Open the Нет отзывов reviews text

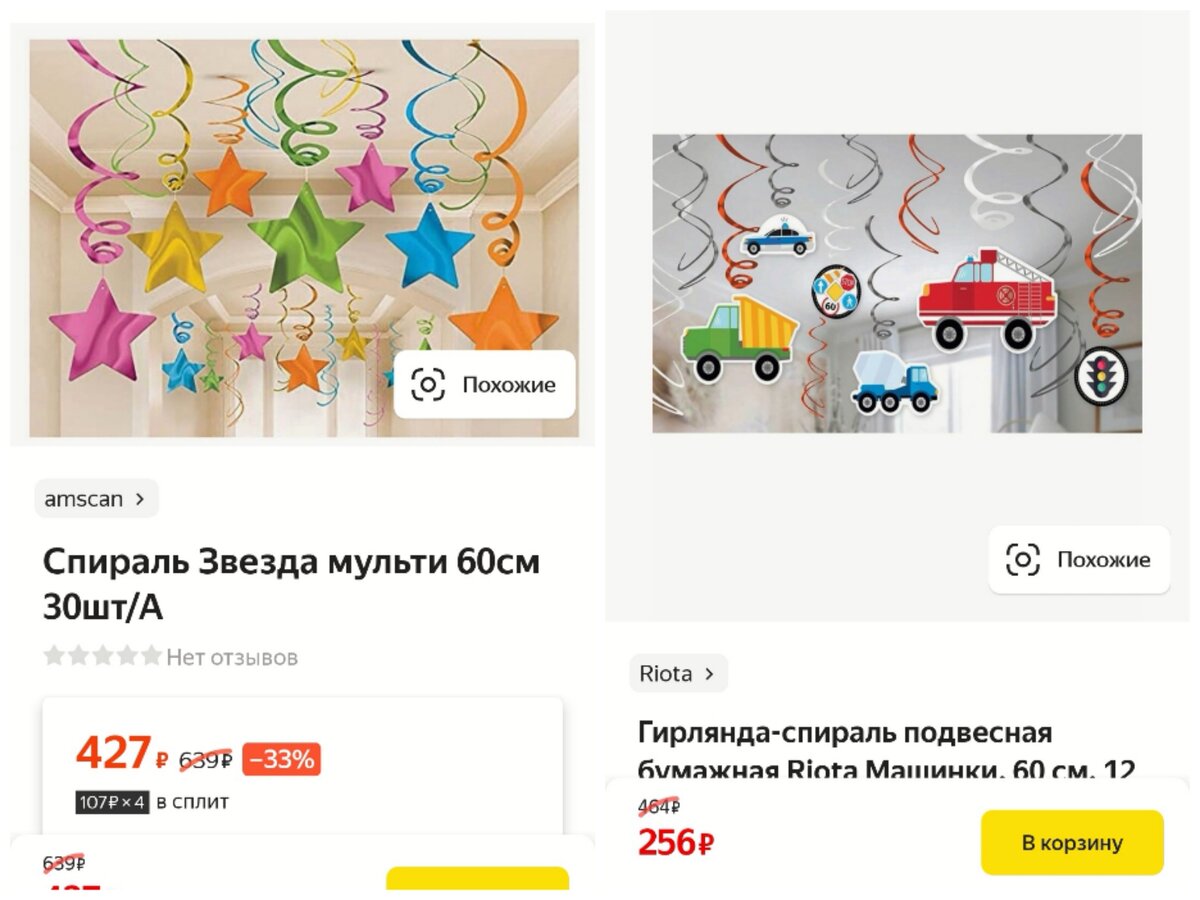click(x=232, y=657)
